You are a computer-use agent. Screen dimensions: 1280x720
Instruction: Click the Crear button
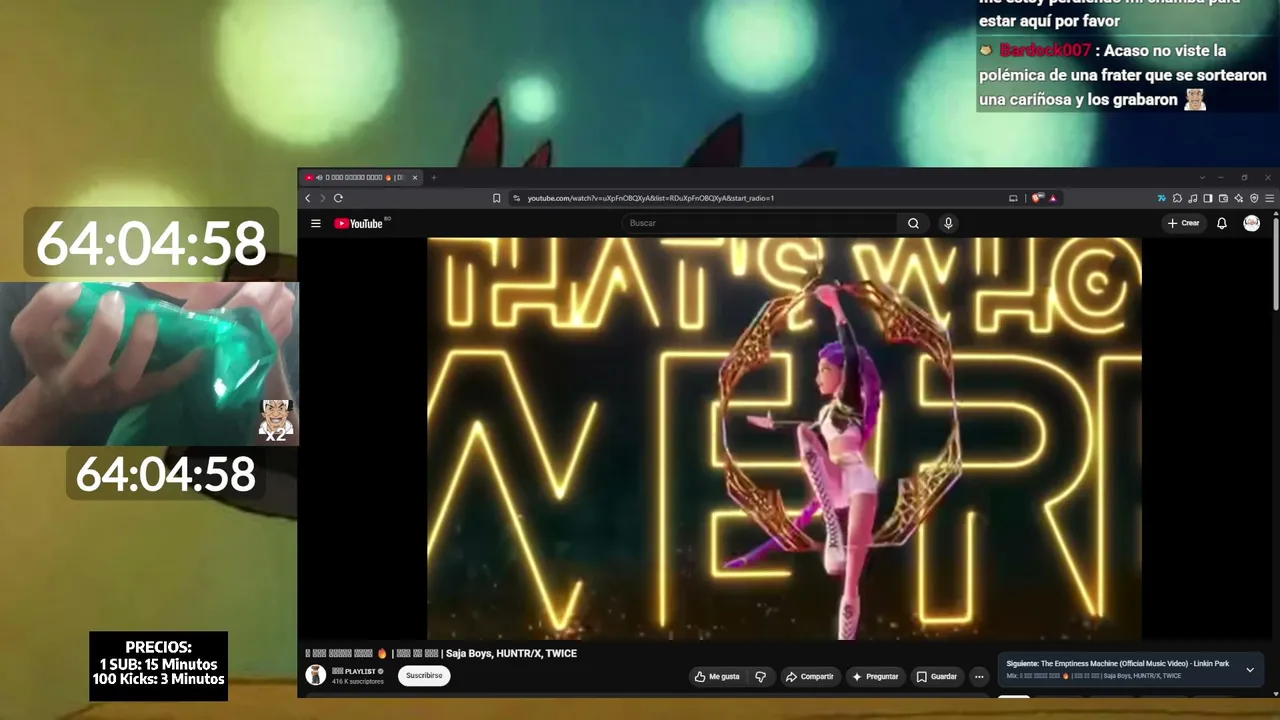[x=1183, y=223]
